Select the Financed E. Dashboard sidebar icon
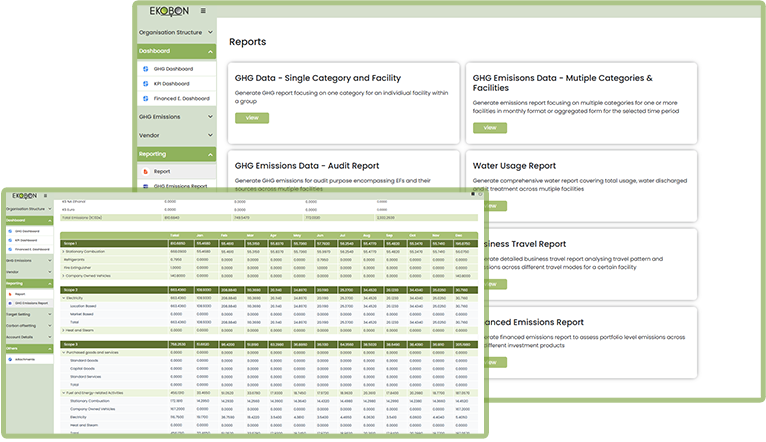Image resolution: width=766 pixels, height=442 pixels. 145,98
